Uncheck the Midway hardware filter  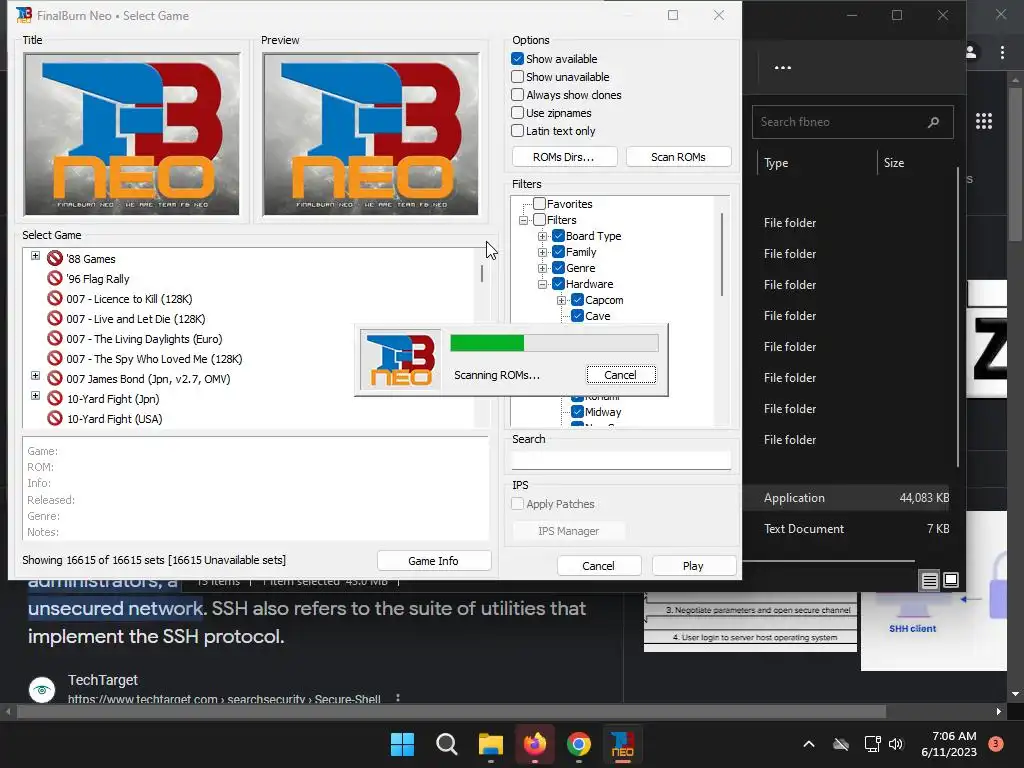577,411
